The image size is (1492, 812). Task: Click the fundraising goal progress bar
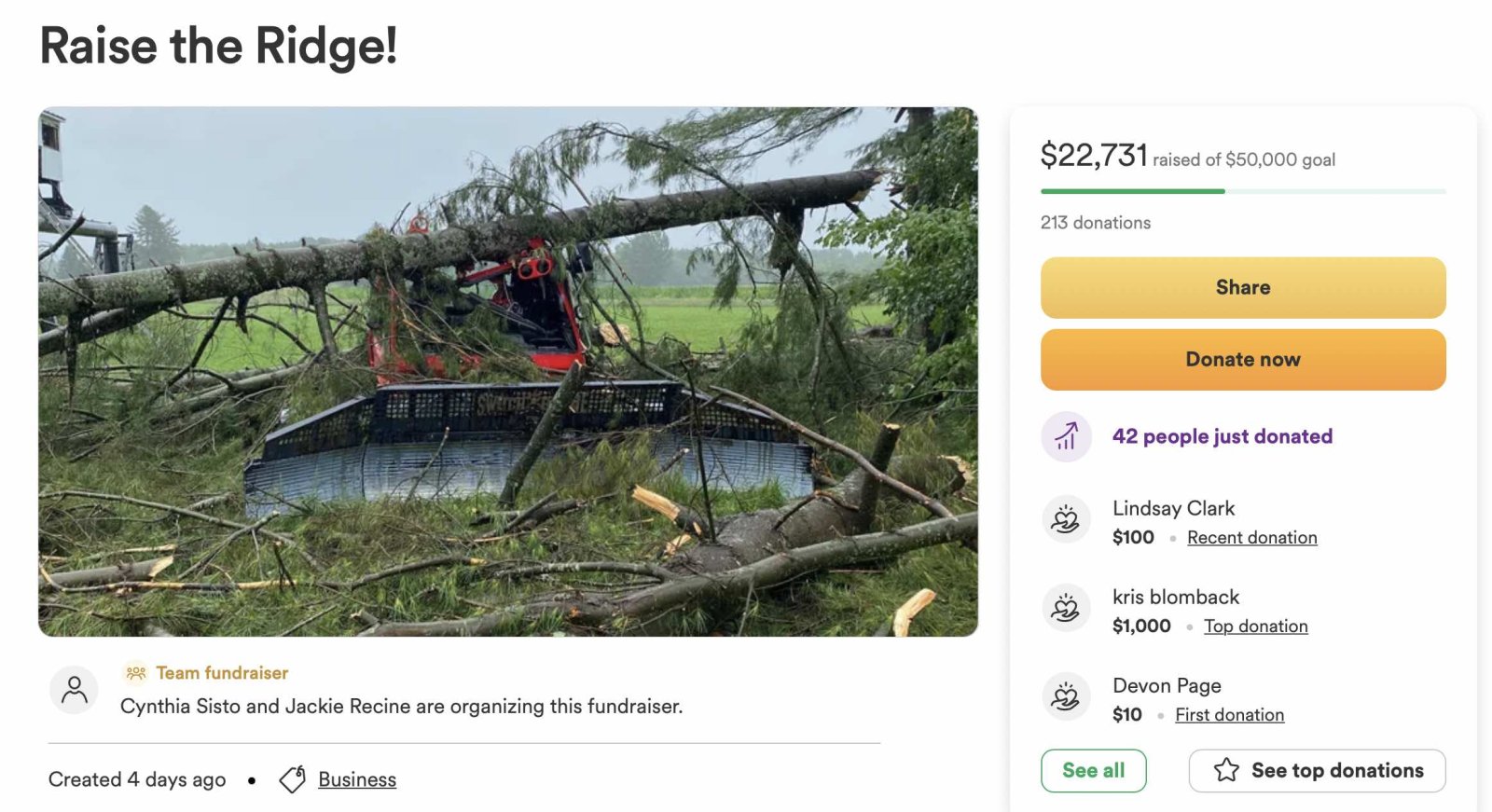[x=1242, y=191]
